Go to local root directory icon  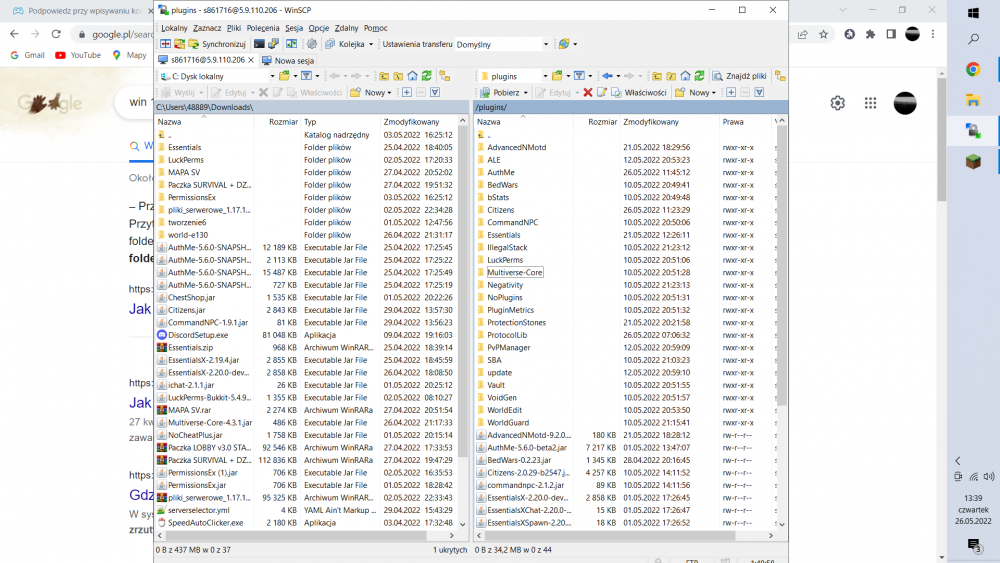[398, 76]
